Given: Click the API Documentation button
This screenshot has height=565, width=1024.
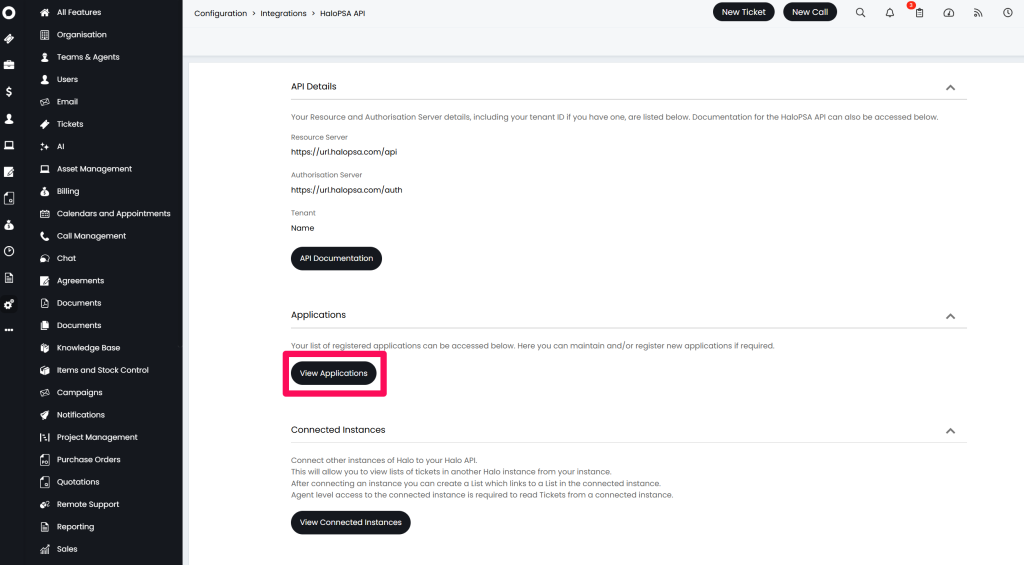Looking at the screenshot, I should click(x=336, y=258).
